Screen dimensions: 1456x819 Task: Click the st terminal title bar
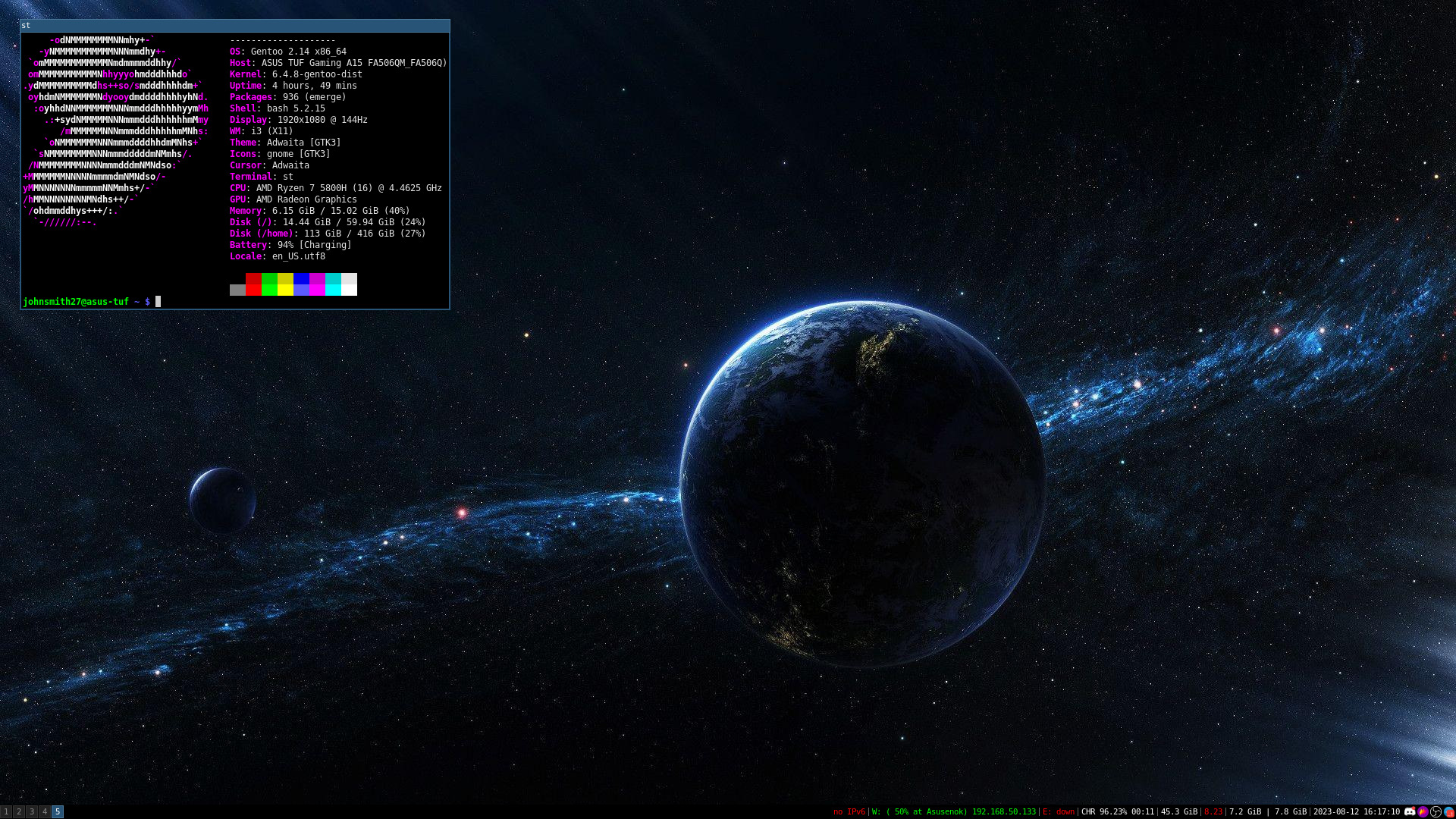click(235, 26)
